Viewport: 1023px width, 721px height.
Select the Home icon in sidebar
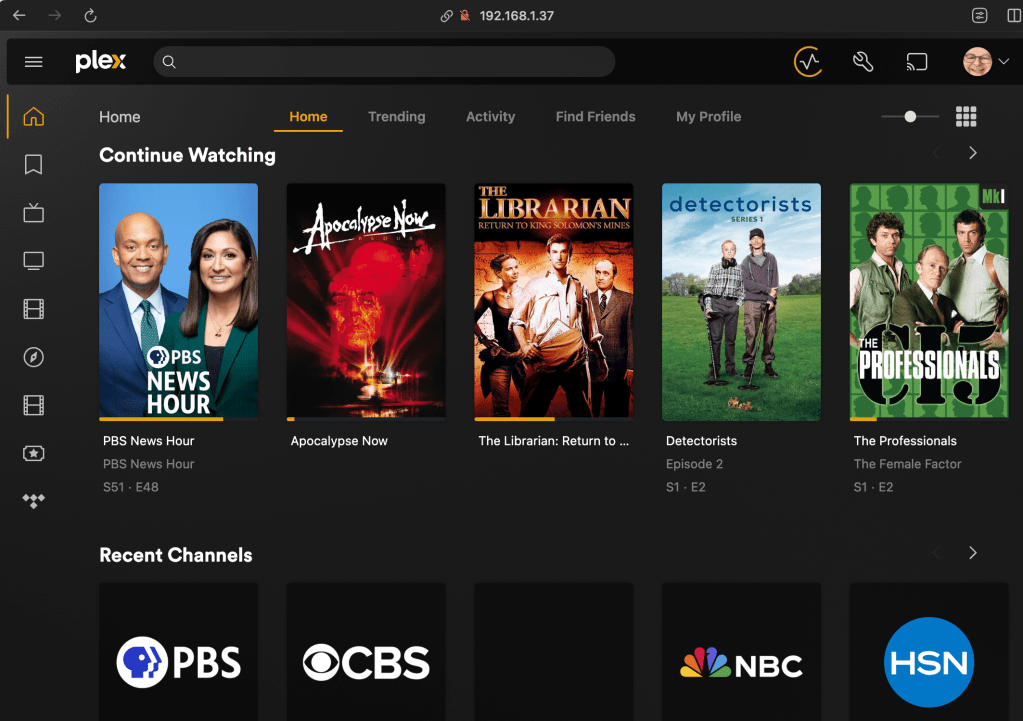pyautogui.click(x=33, y=117)
